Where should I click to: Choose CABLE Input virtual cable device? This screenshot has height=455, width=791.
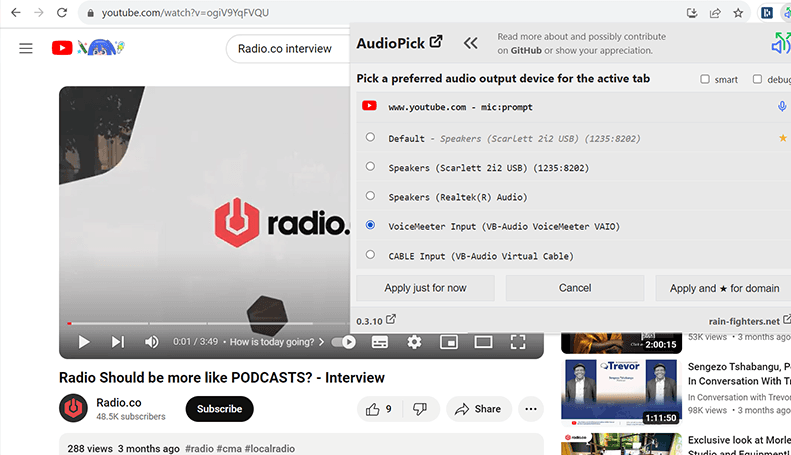click(370, 255)
